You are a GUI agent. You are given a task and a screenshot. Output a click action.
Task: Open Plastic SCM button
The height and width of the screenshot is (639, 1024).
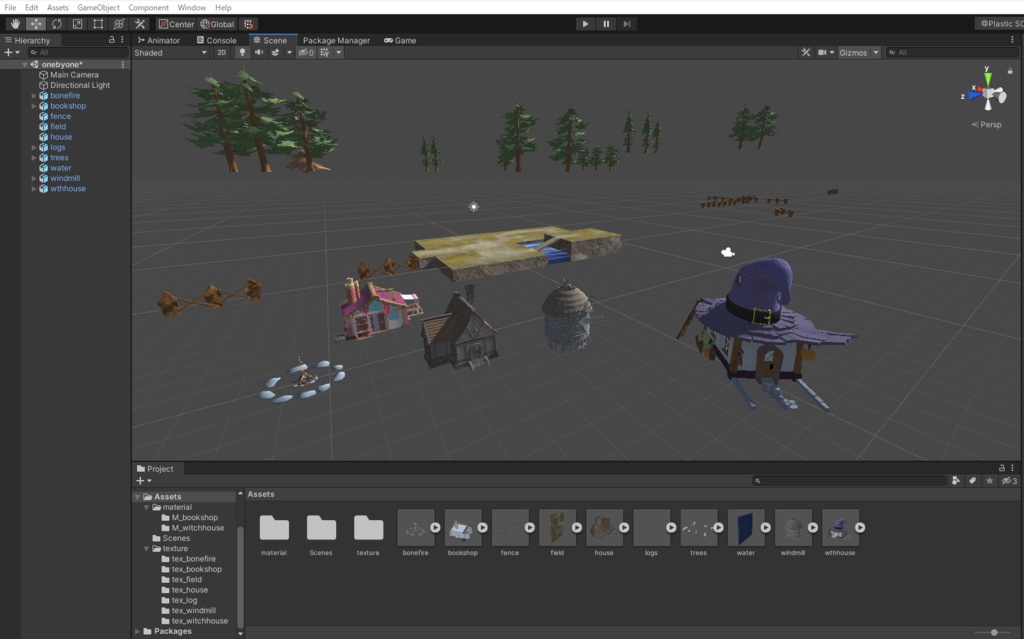(1000, 24)
